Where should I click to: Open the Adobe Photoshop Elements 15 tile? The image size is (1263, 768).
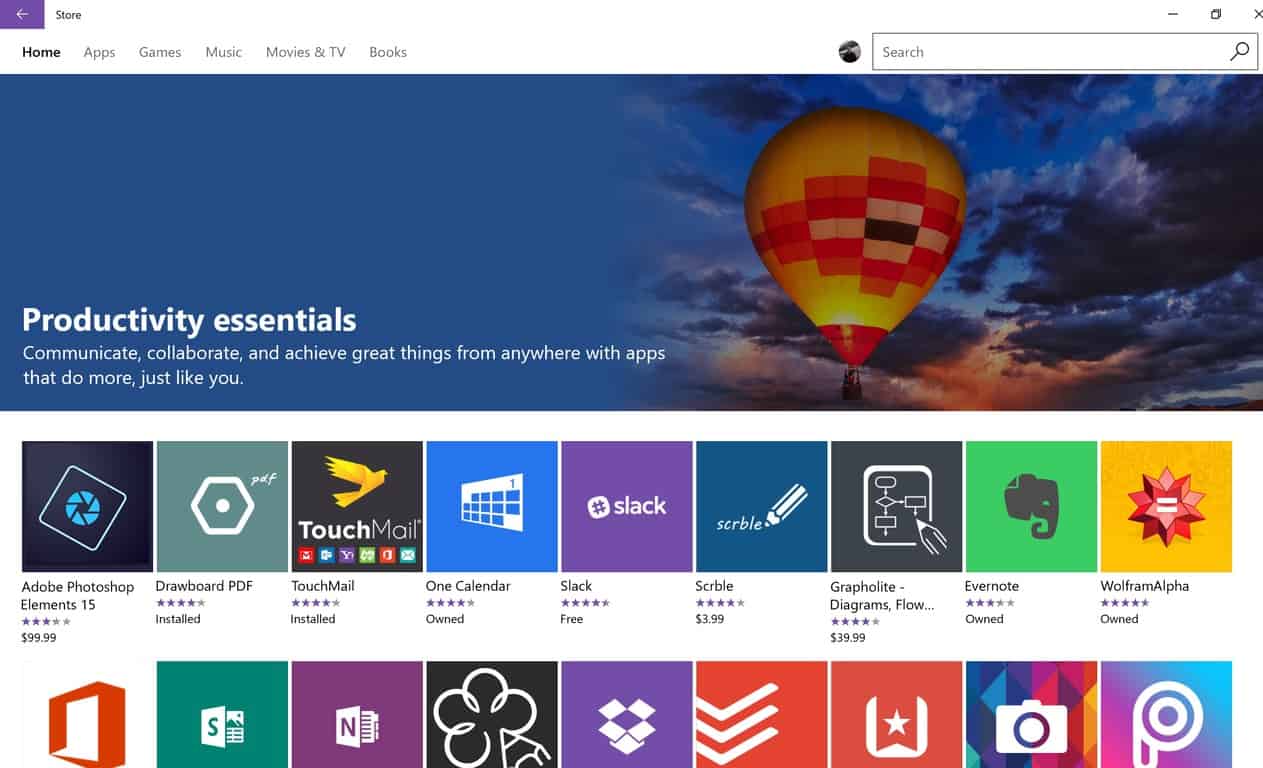click(x=87, y=506)
